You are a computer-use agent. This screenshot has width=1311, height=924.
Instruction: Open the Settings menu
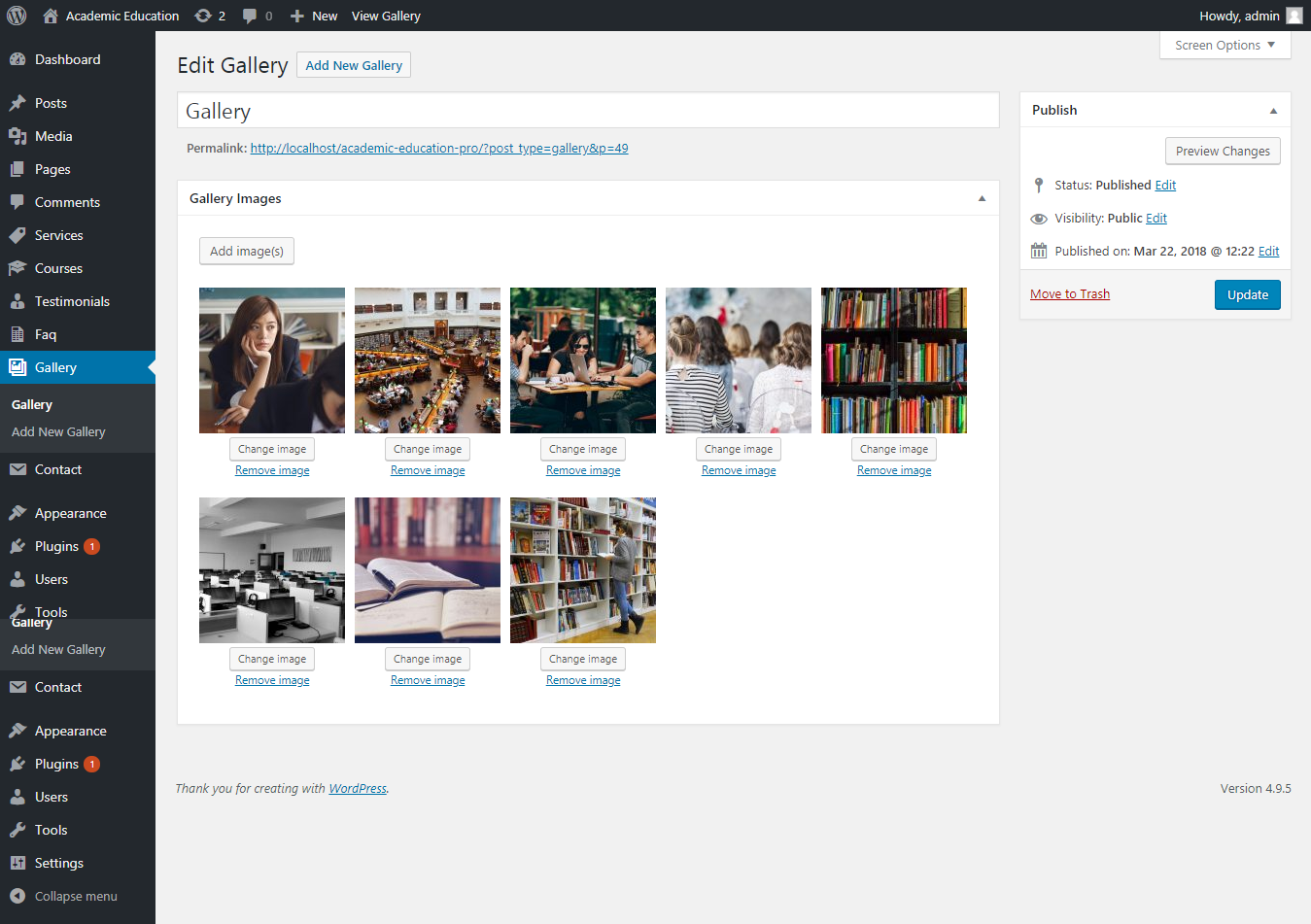click(x=58, y=863)
